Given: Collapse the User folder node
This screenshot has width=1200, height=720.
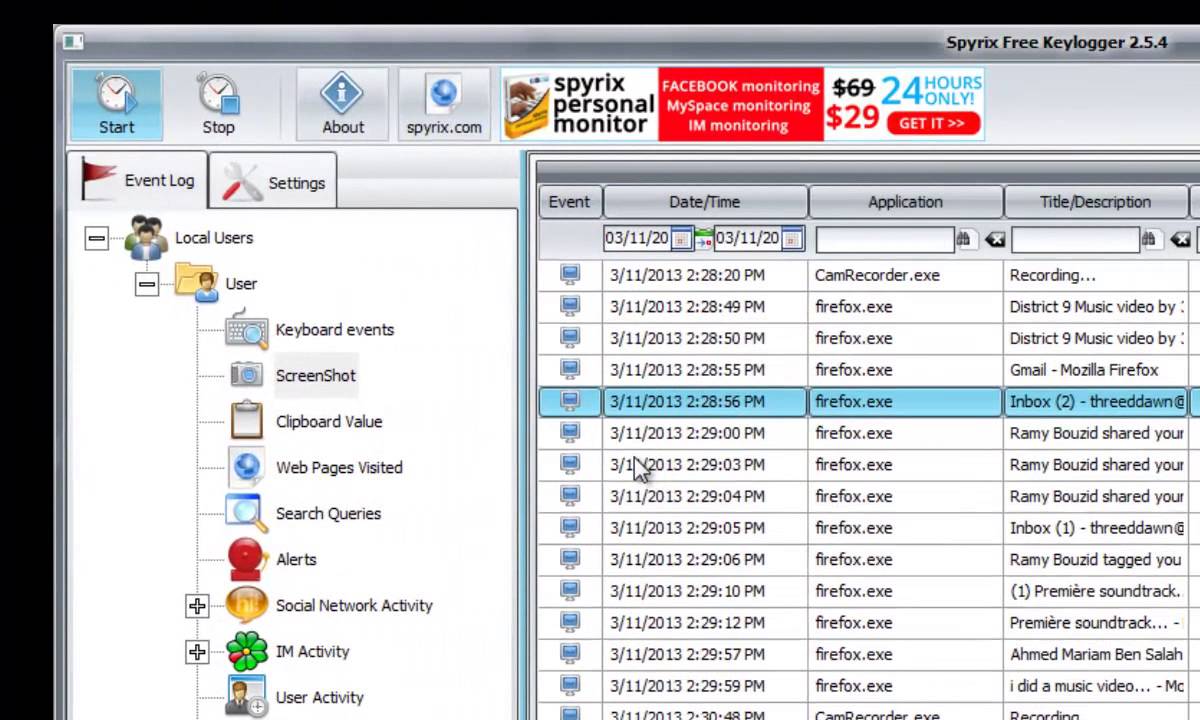Looking at the screenshot, I should point(147,284).
